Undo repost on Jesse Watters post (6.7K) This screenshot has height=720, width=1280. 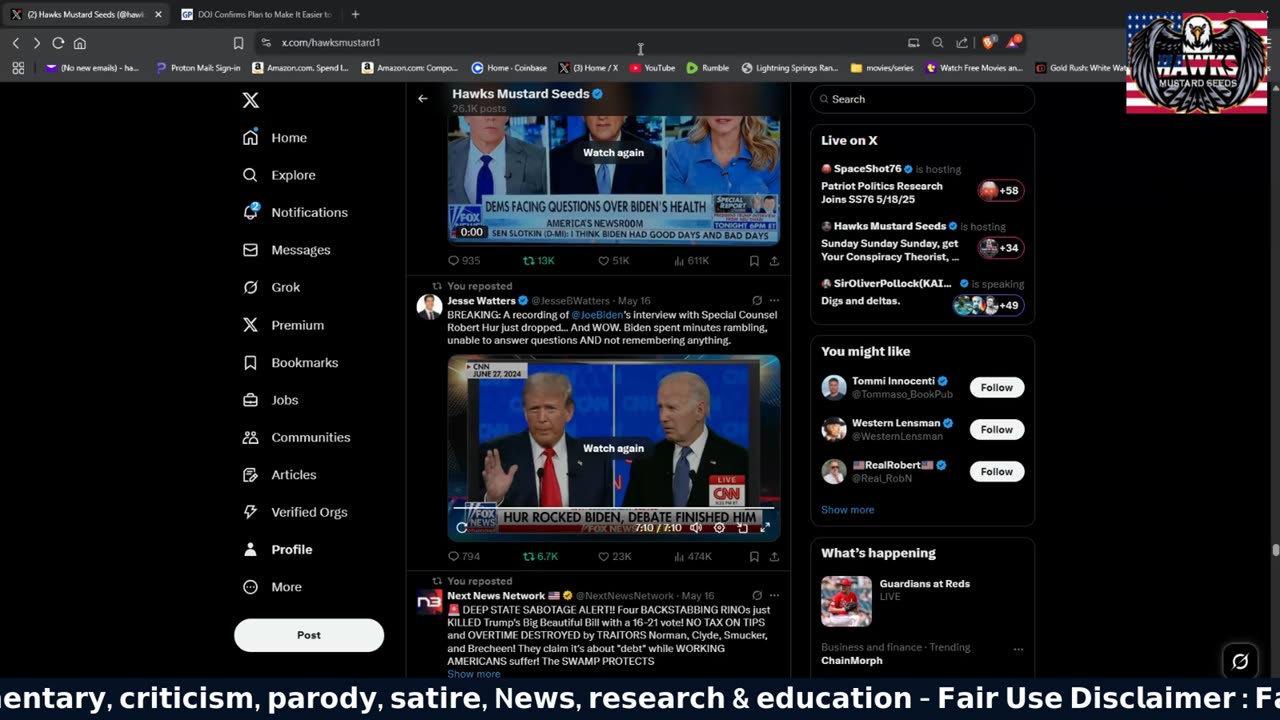[540, 556]
